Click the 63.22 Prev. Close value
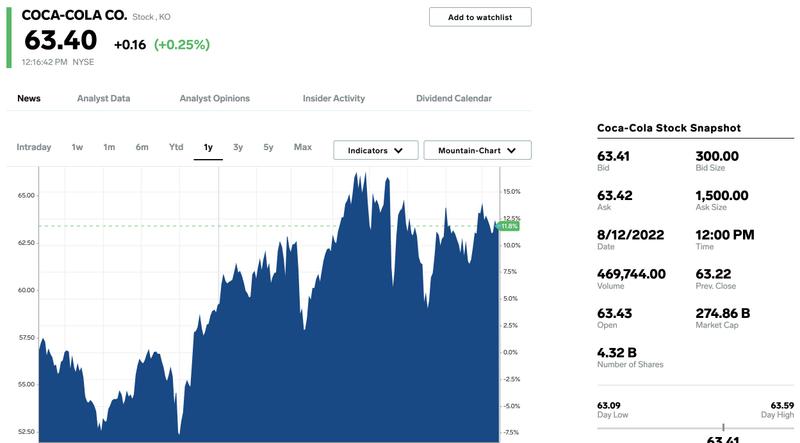800x443 pixels. (x=713, y=274)
